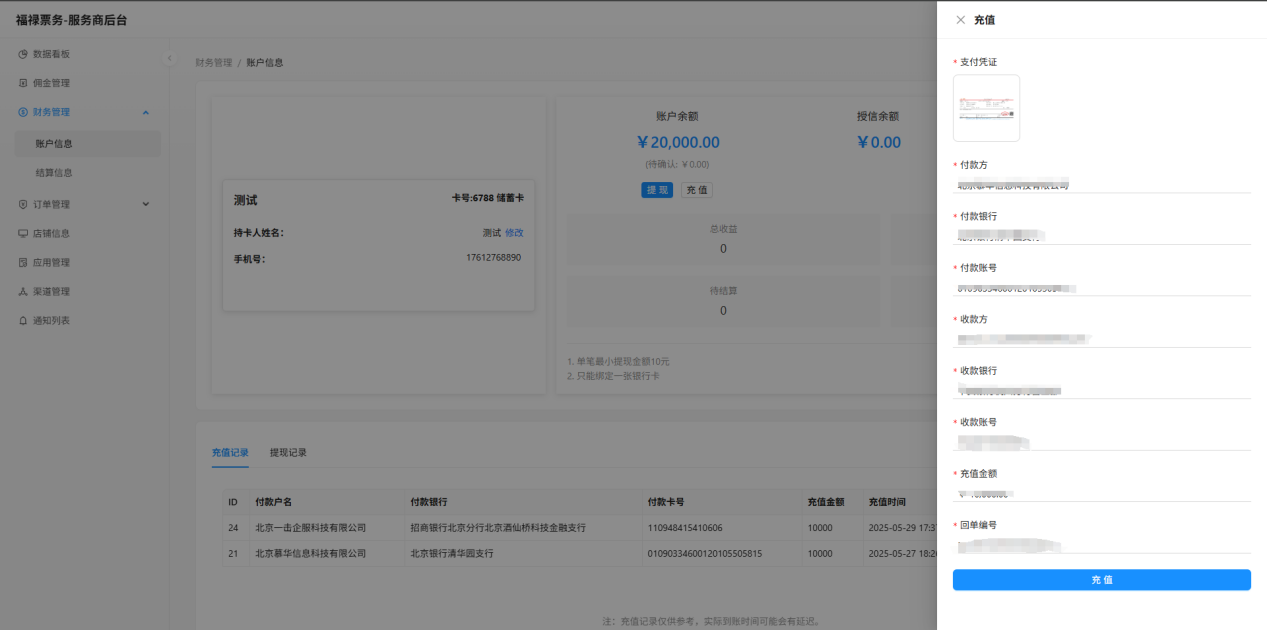The height and width of the screenshot is (630, 1267).
Task: Collapse the left sidebar with chevron
Action: click(x=169, y=58)
